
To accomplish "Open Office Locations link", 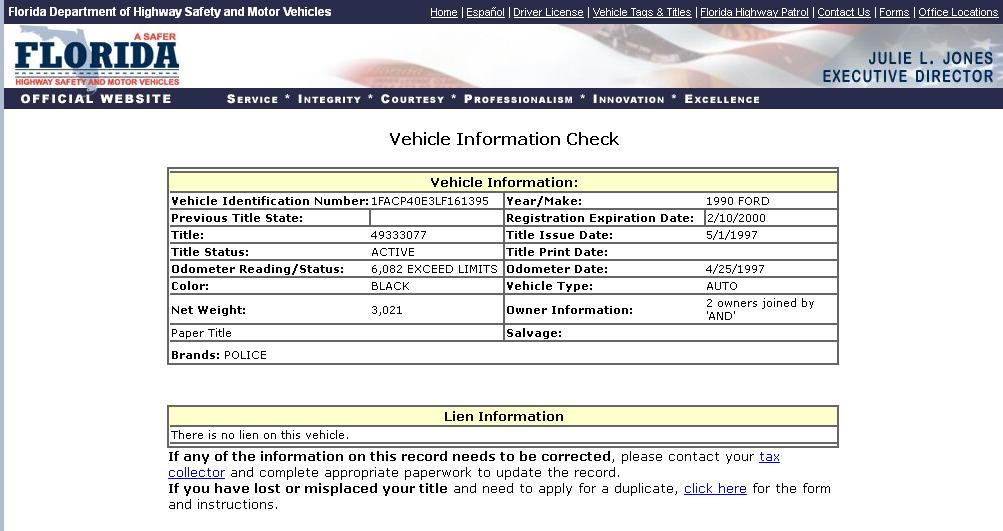I will (x=958, y=12).
